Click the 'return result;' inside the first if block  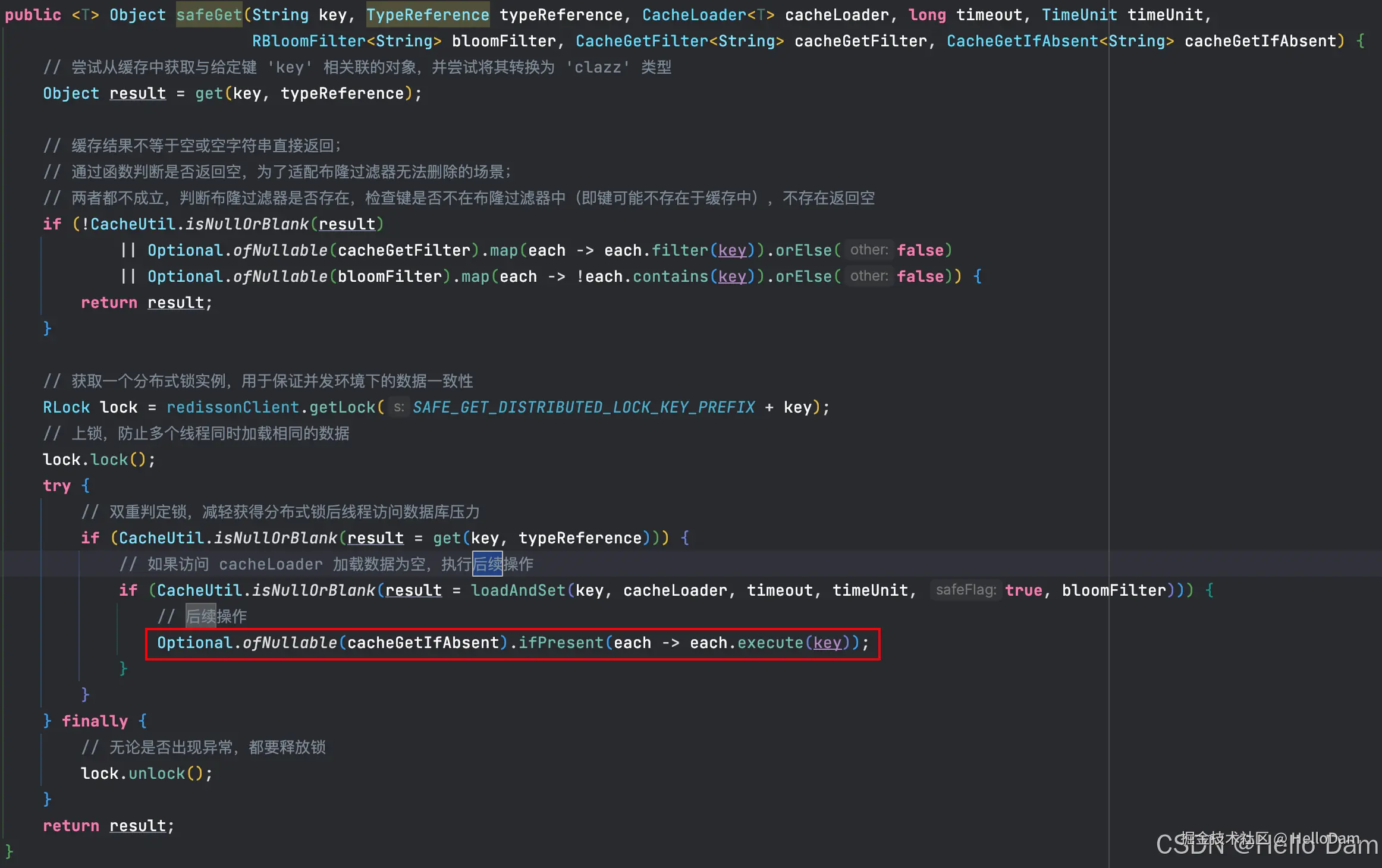tap(146, 303)
